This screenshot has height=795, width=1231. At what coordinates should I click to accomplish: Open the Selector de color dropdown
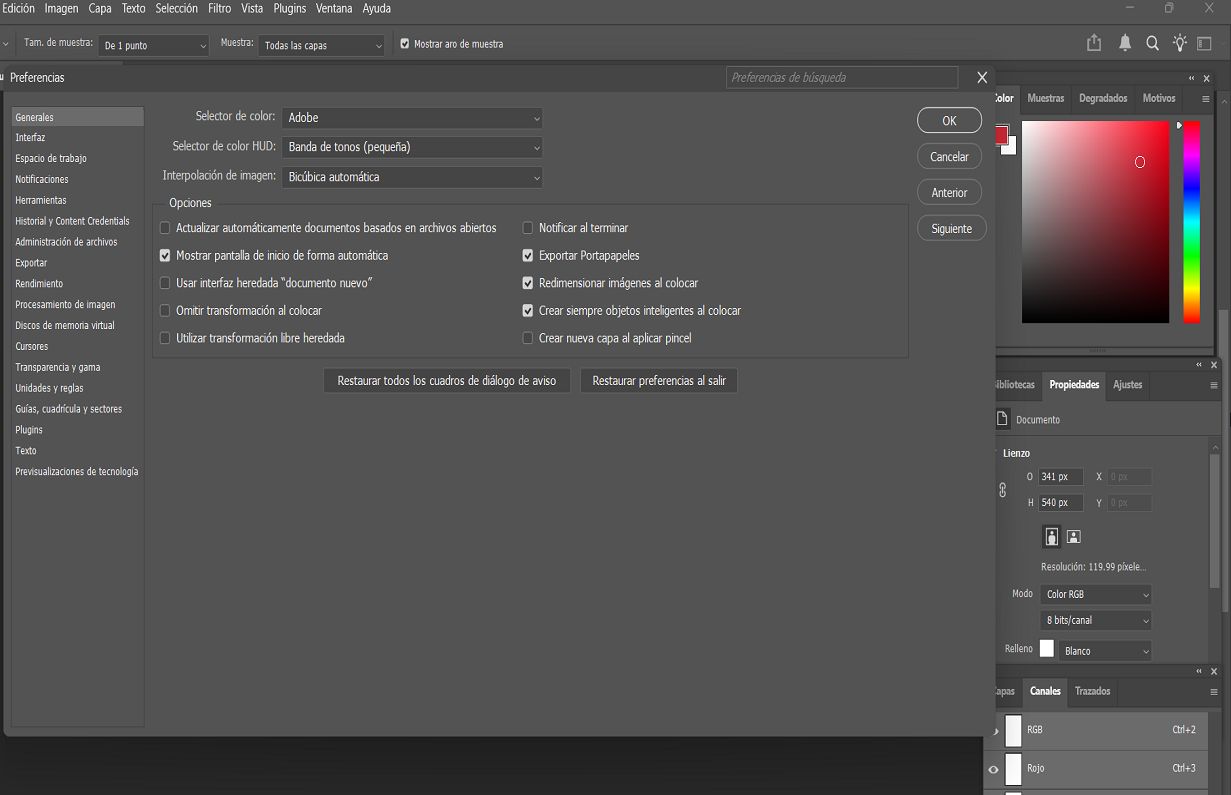412,117
